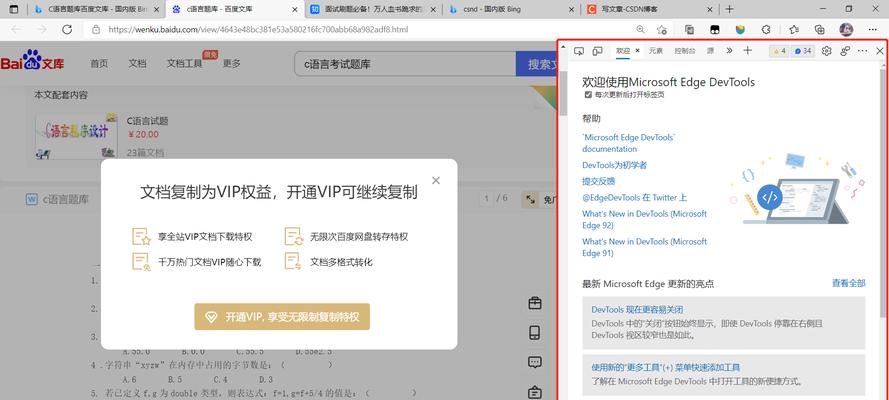Click 首页 in Wenku navigation
This screenshot has height=400, width=889.
pos(99,63)
